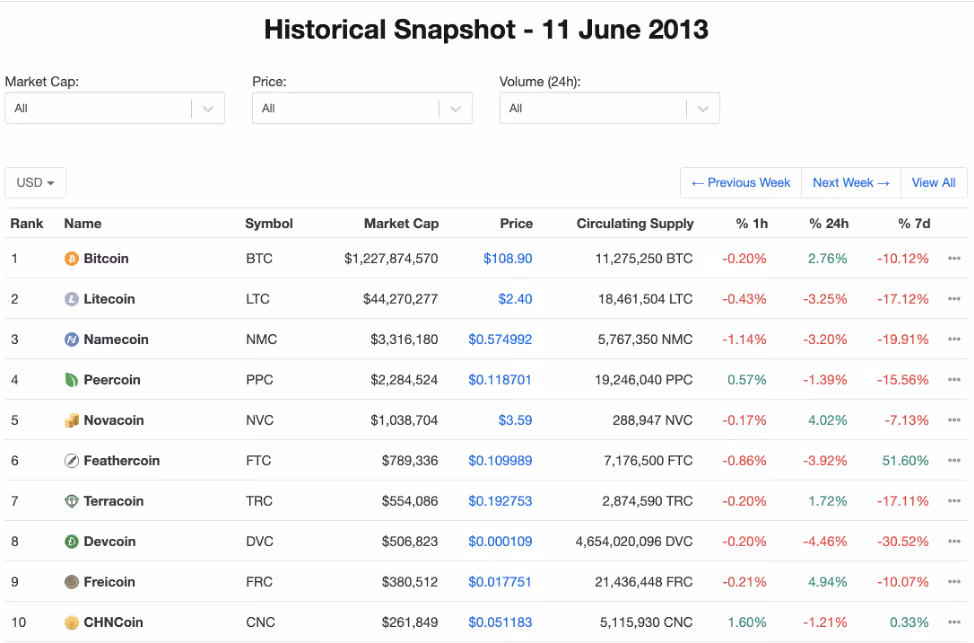Open the Peercoin name link
The width and height of the screenshot is (974, 643).
112,380
